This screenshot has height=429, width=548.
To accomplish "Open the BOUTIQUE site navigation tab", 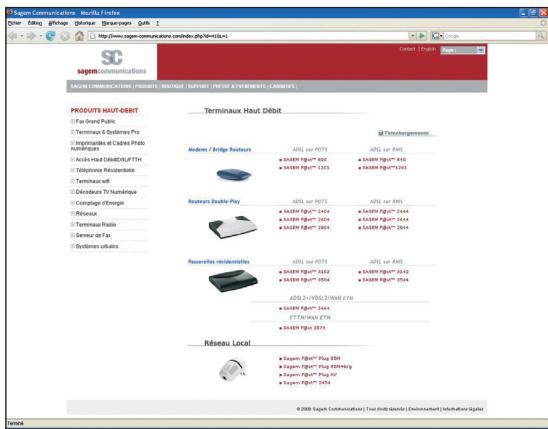I will 172,86.
